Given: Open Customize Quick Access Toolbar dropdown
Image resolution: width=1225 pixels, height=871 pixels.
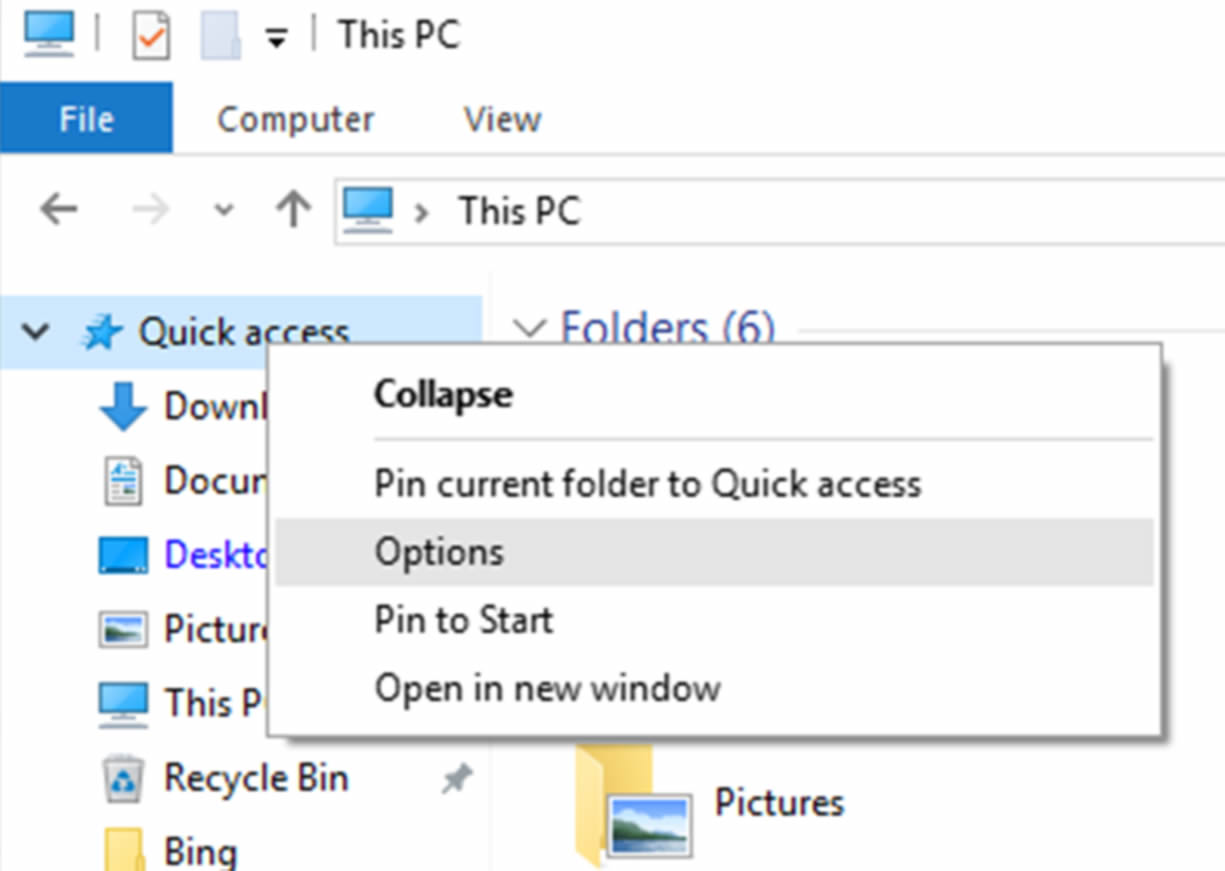Looking at the screenshot, I should 276,38.
